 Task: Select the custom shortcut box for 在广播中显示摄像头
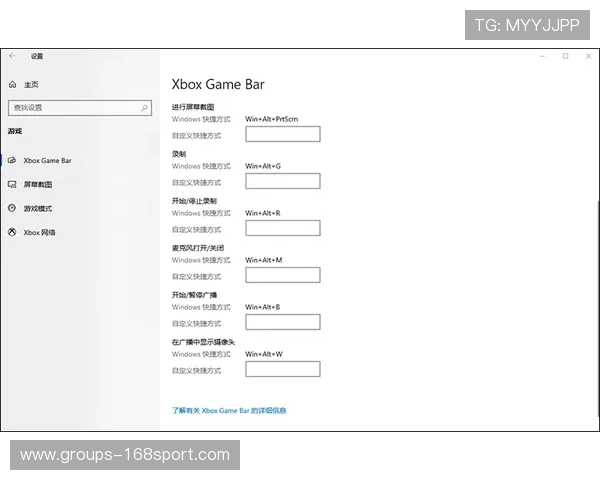point(282,369)
